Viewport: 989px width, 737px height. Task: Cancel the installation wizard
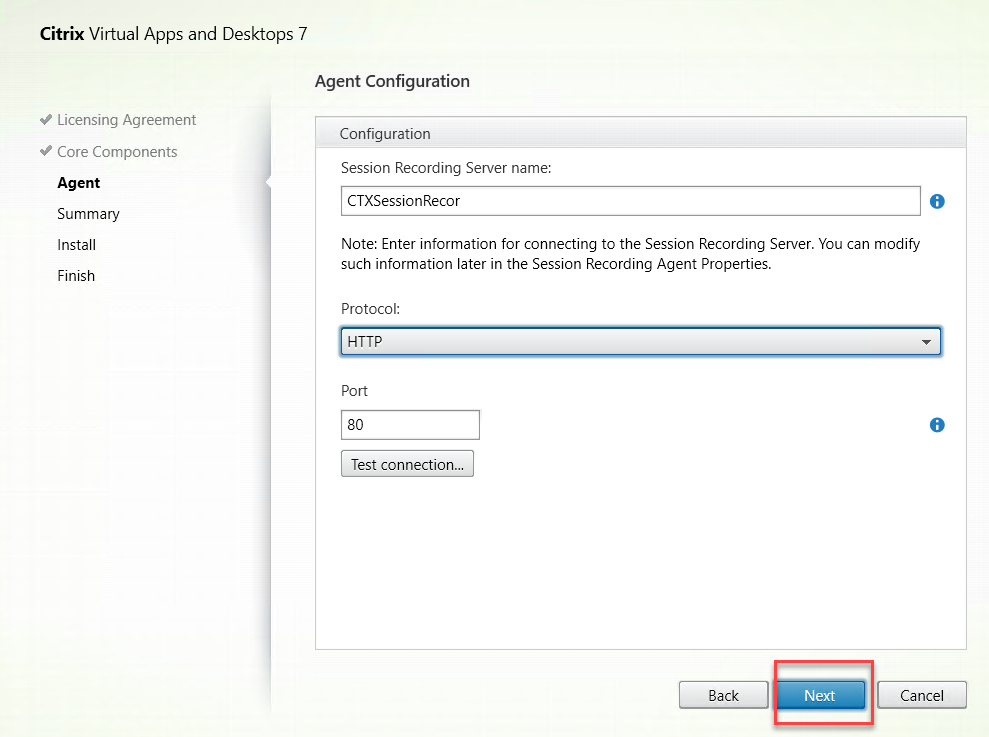coord(922,695)
